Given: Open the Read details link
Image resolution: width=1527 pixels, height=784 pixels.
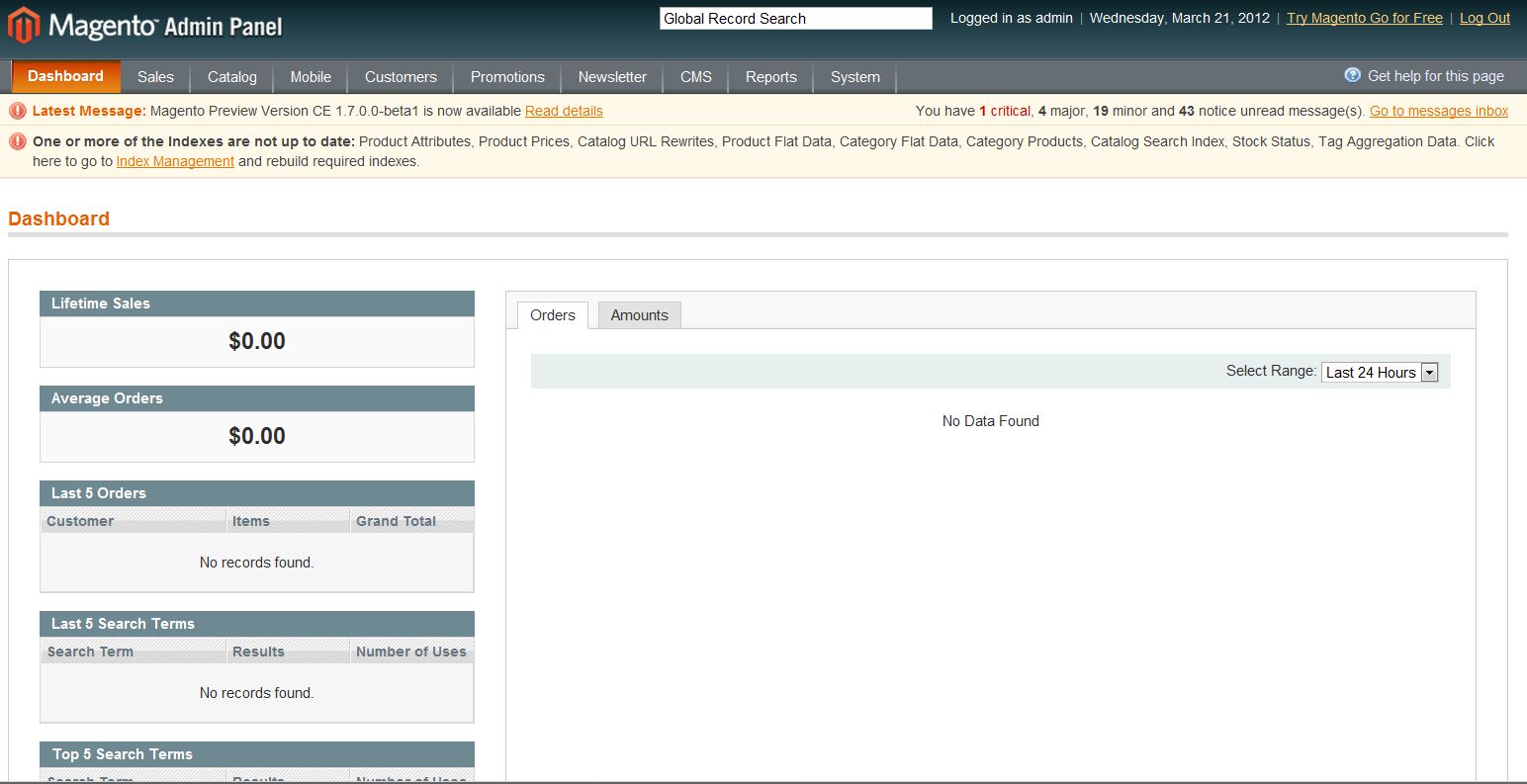Looking at the screenshot, I should [x=564, y=111].
